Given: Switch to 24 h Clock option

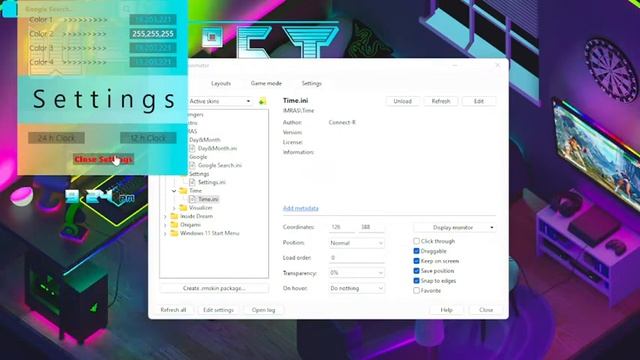Looking at the screenshot, I should pos(56,138).
